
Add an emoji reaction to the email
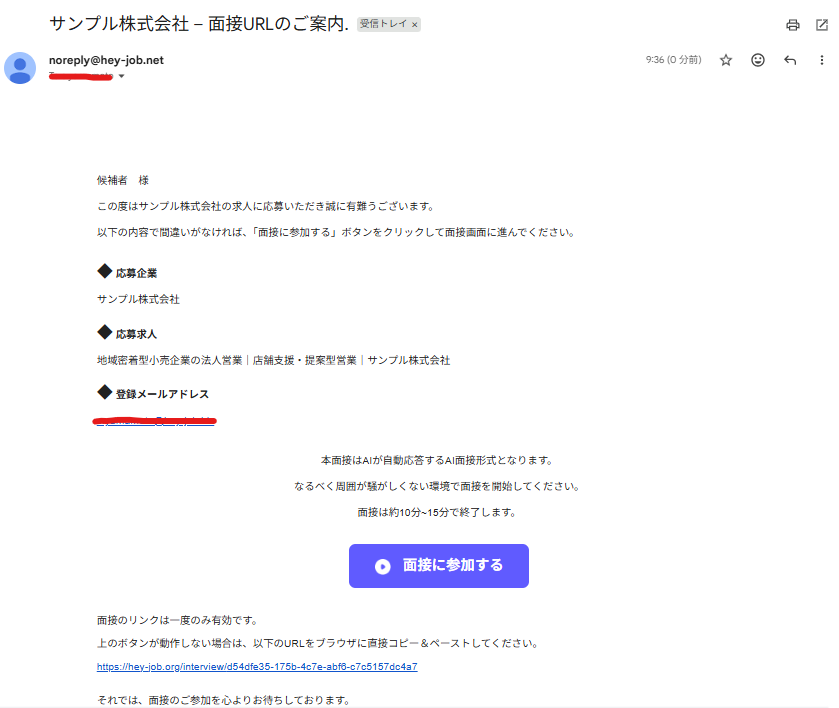coord(758,60)
